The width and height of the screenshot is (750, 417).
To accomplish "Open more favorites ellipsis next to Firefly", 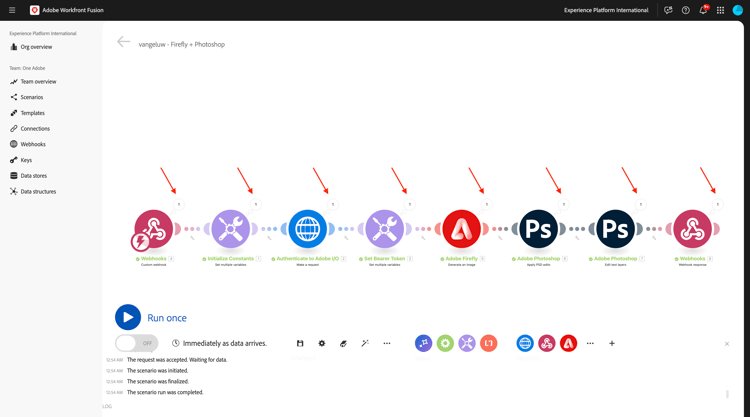I will (590, 343).
